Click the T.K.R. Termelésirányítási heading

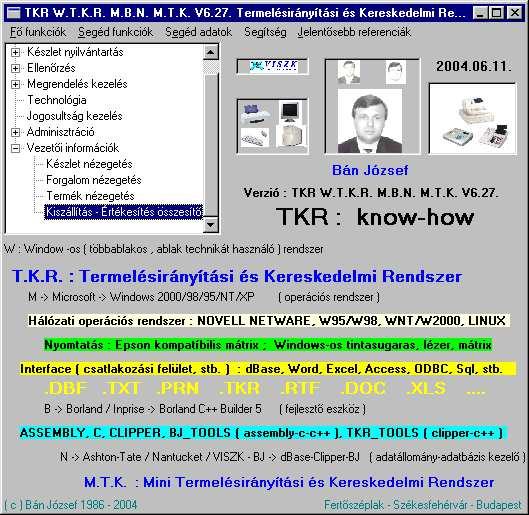(x=237, y=276)
